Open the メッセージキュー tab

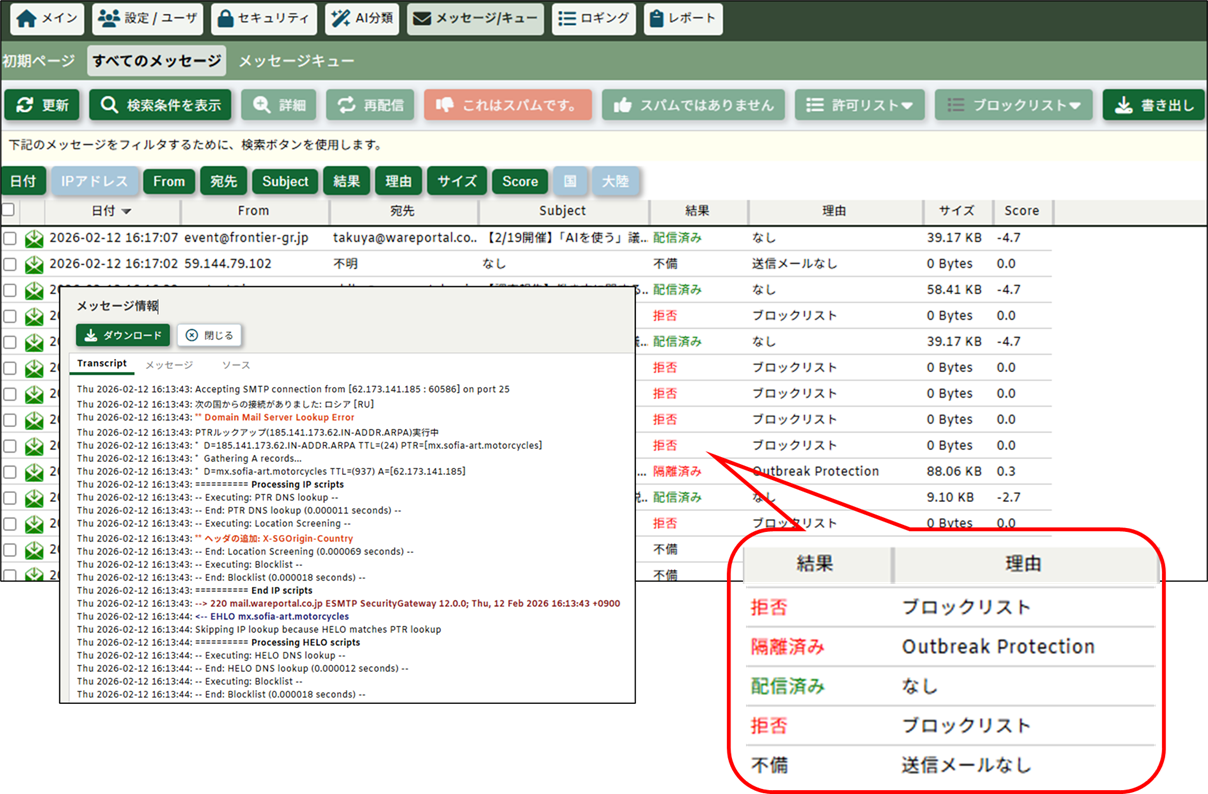pos(296,61)
